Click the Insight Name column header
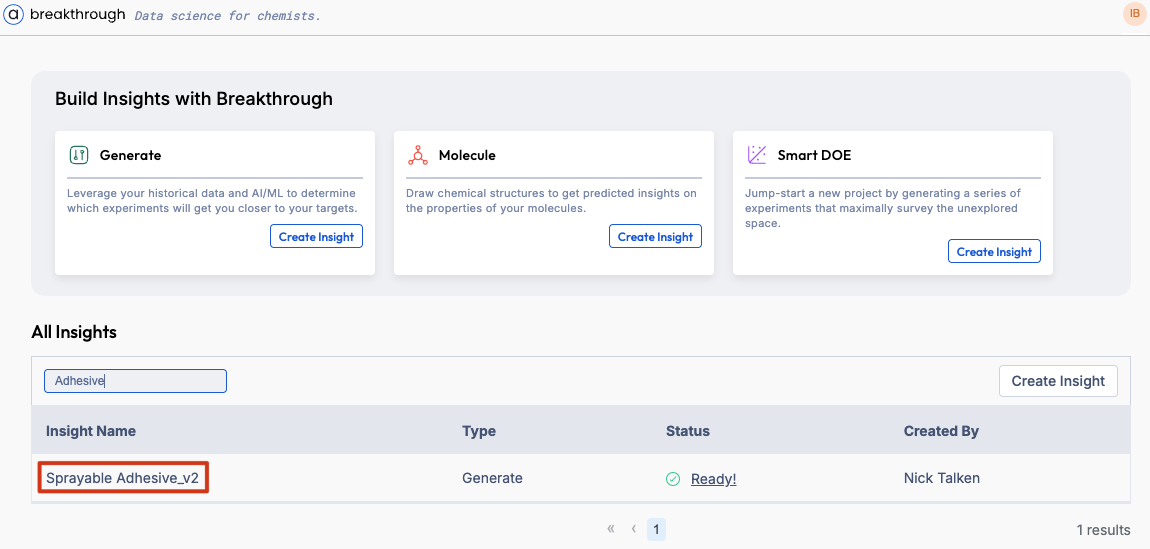1150x549 pixels. tap(91, 431)
